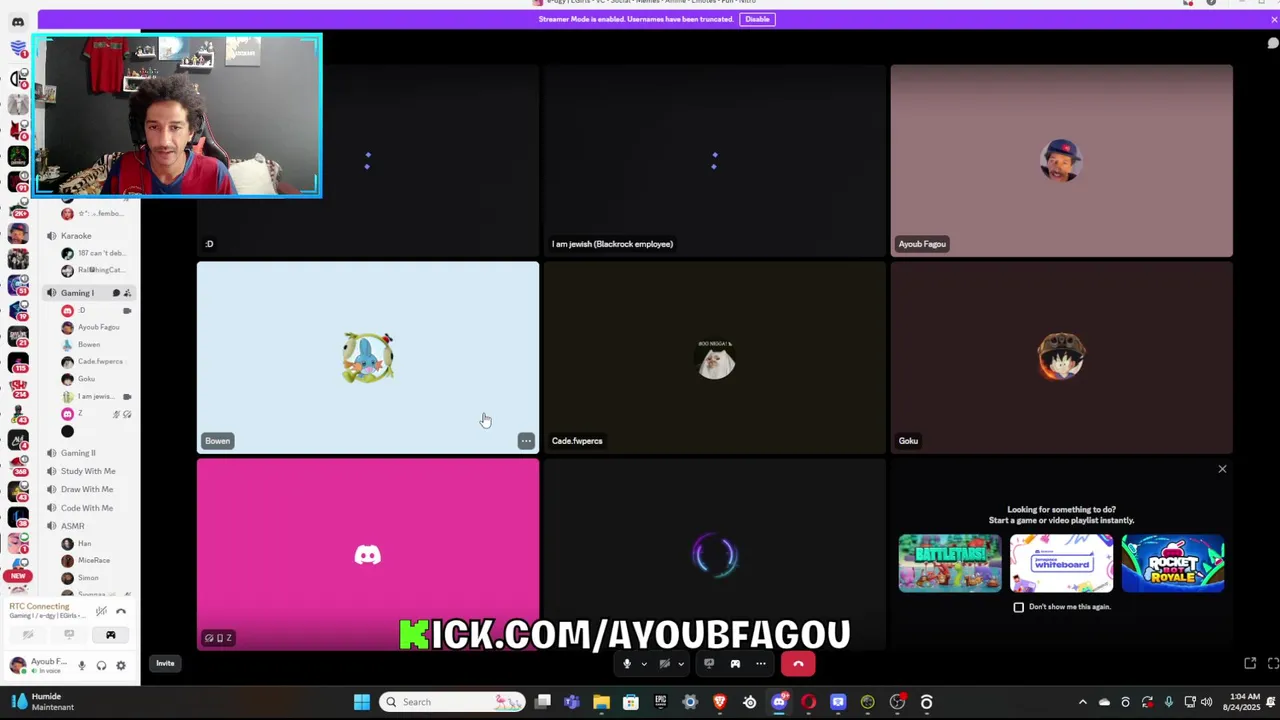The height and width of the screenshot is (720, 1280).
Task: Invite people to Gaming I channel
Action: tap(127, 293)
